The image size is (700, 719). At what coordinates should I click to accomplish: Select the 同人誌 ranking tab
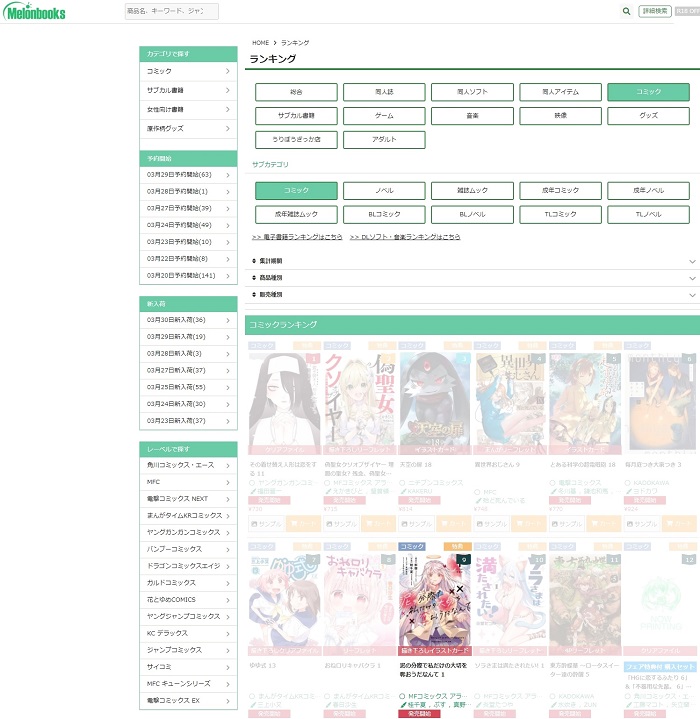coord(384,92)
